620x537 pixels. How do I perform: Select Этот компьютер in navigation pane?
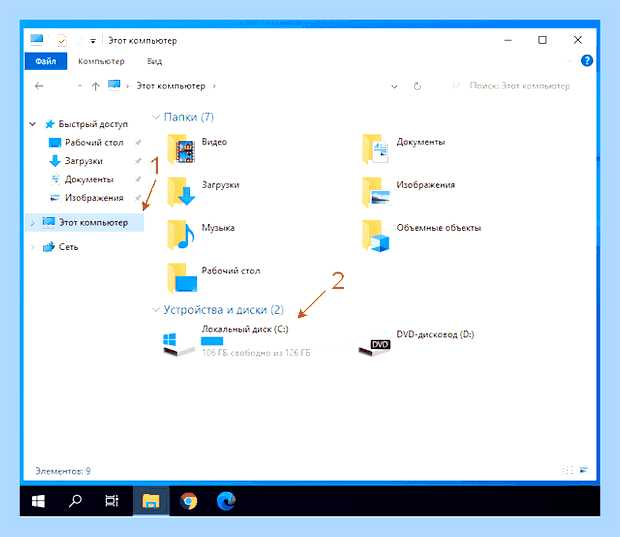click(85, 223)
